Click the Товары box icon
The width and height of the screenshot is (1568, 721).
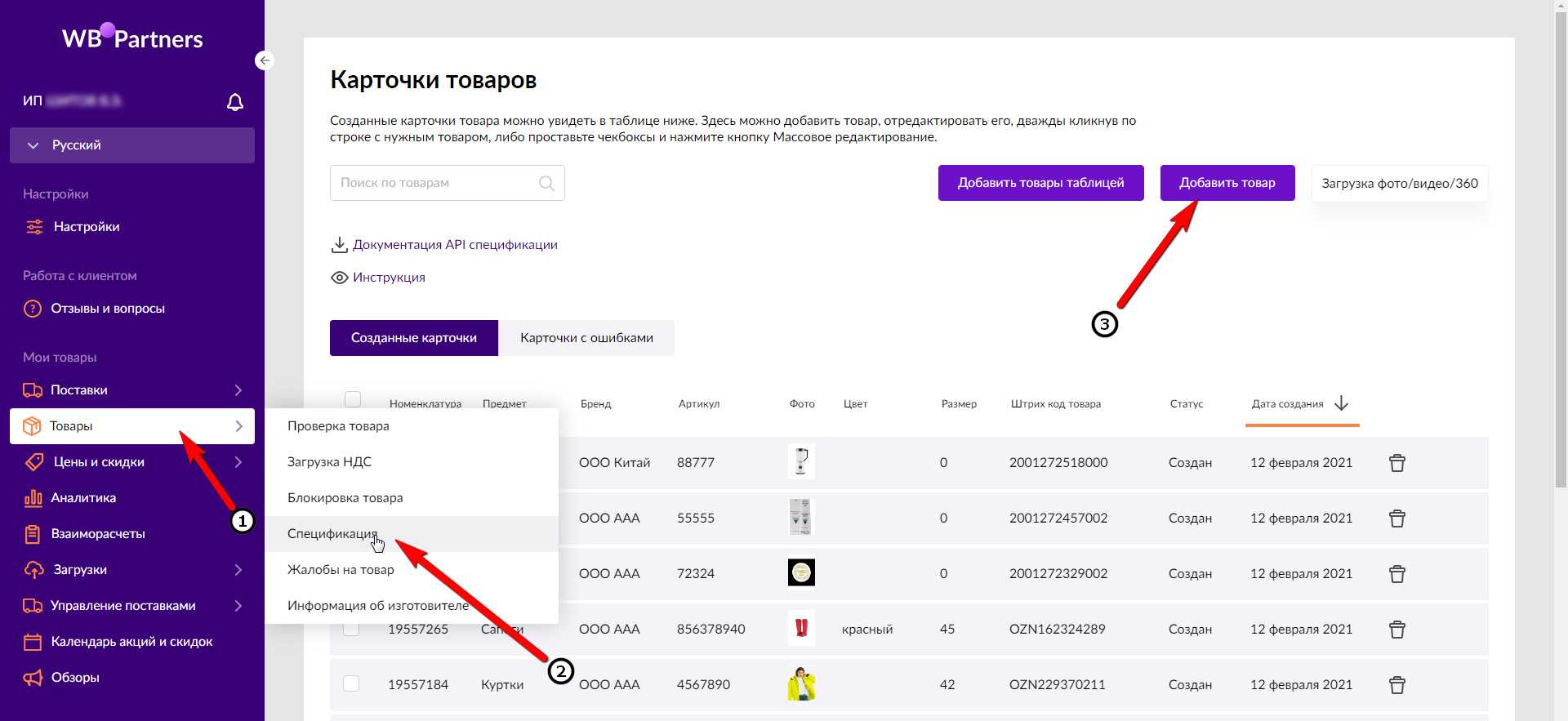coord(32,426)
